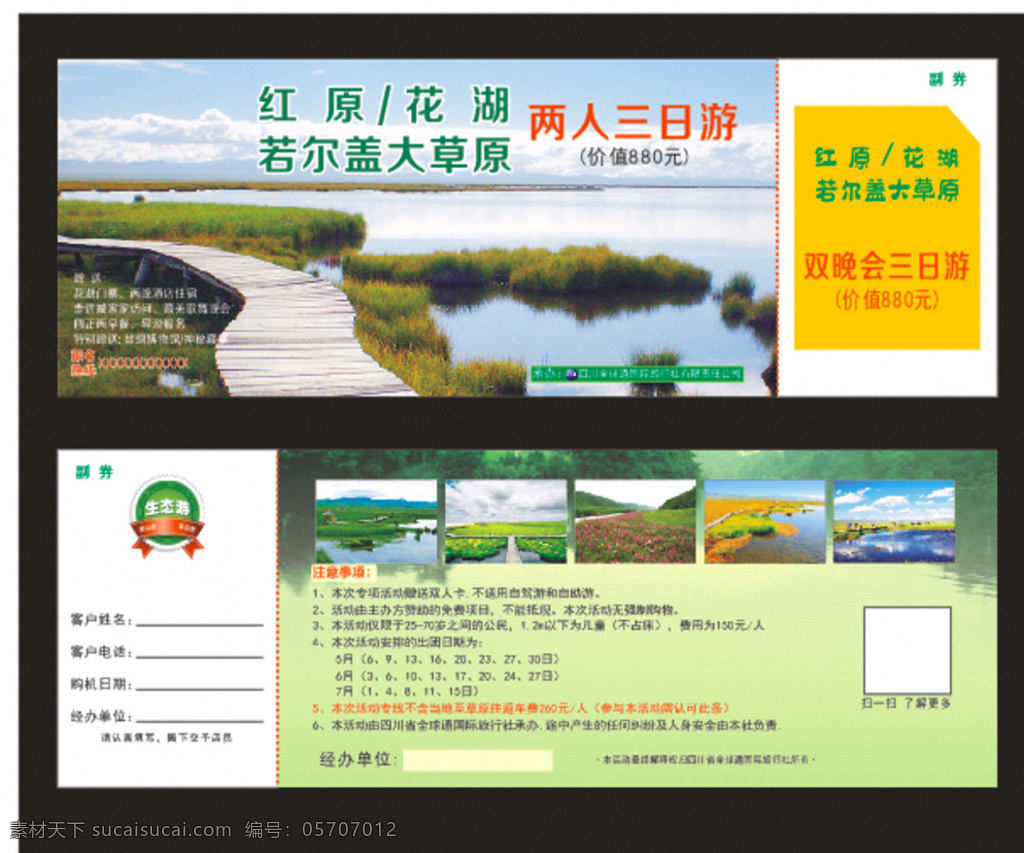Click the 购机日期 blank line

pos(199,689)
